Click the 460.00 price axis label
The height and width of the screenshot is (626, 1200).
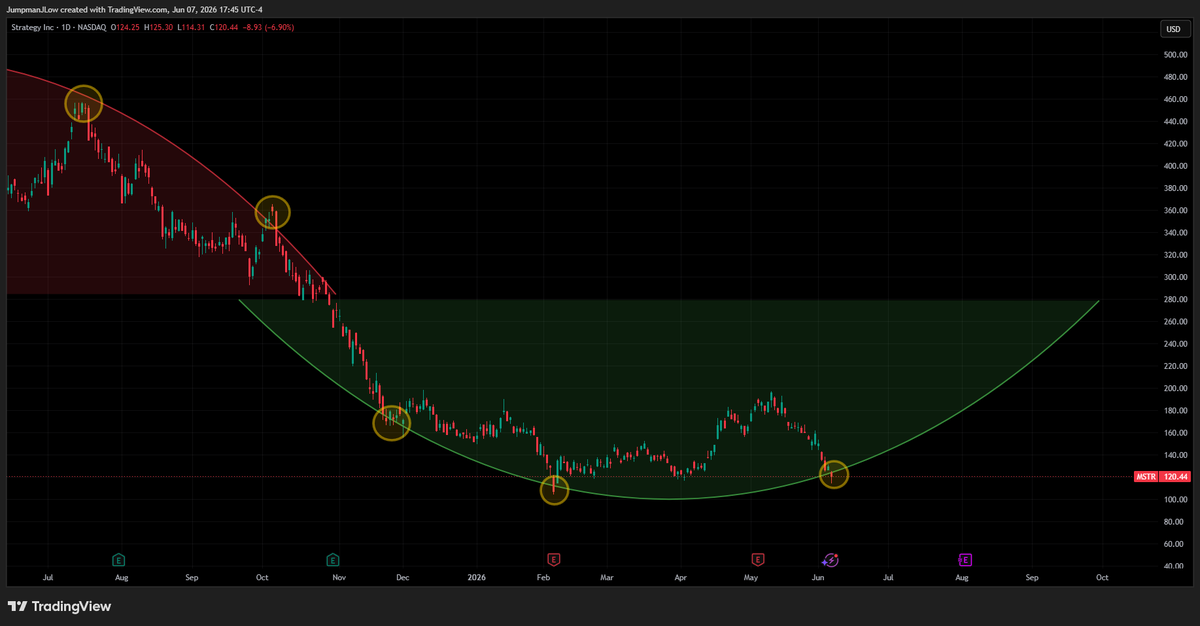pyautogui.click(x=1175, y=99)
